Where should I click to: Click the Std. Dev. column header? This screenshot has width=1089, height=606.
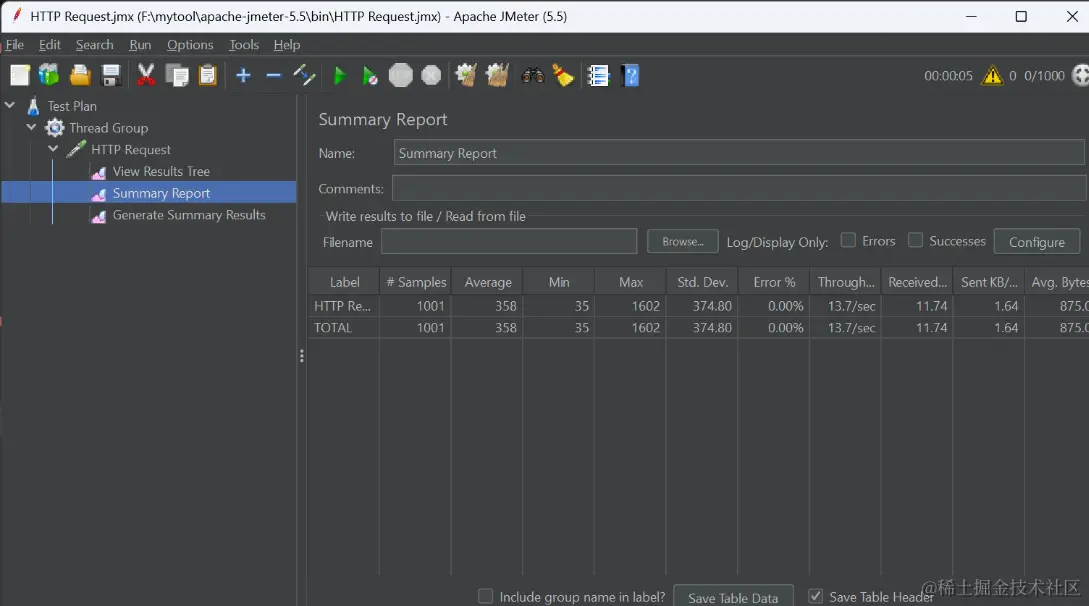[702, 282]
